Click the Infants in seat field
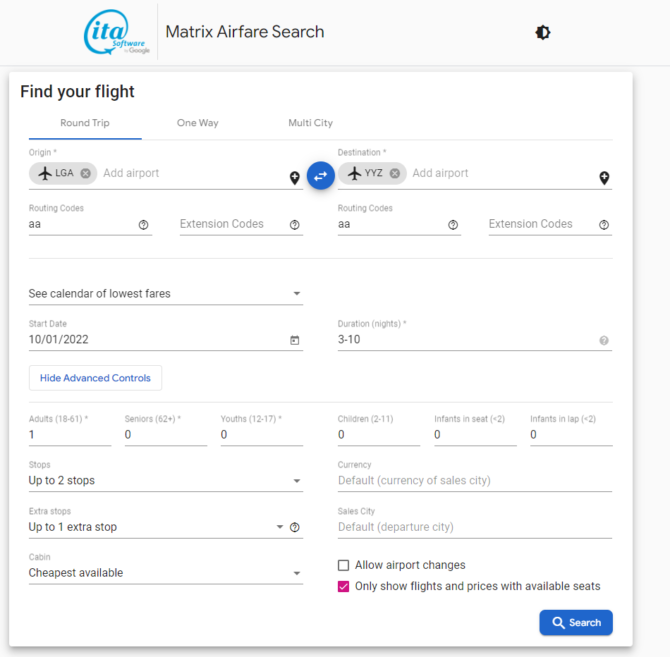The width and height of the screenshot is (670, 657). [475, 435]
